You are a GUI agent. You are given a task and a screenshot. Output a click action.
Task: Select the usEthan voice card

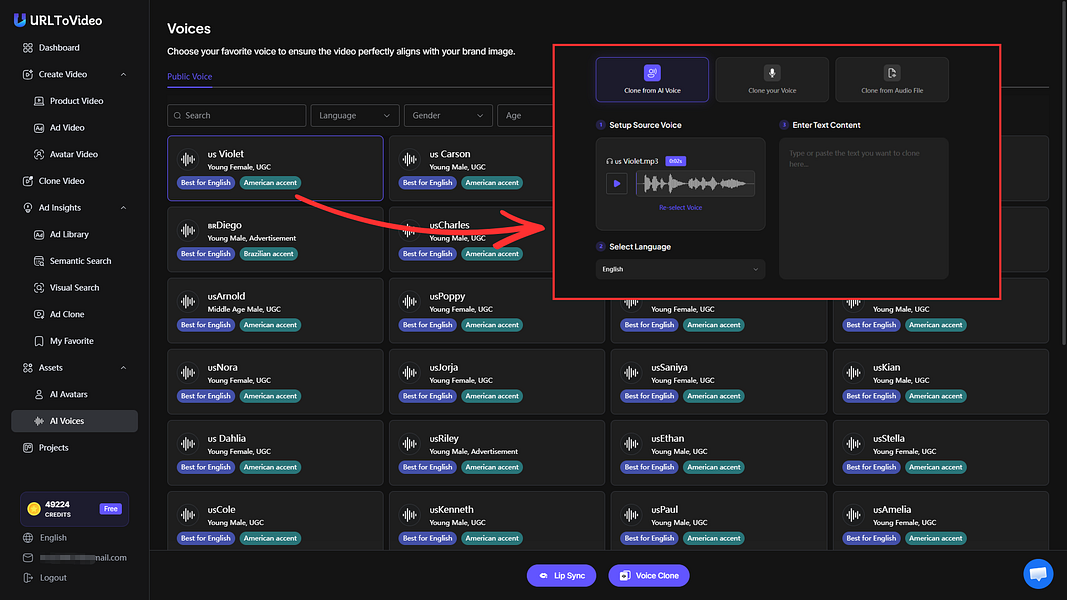(719, 453)
